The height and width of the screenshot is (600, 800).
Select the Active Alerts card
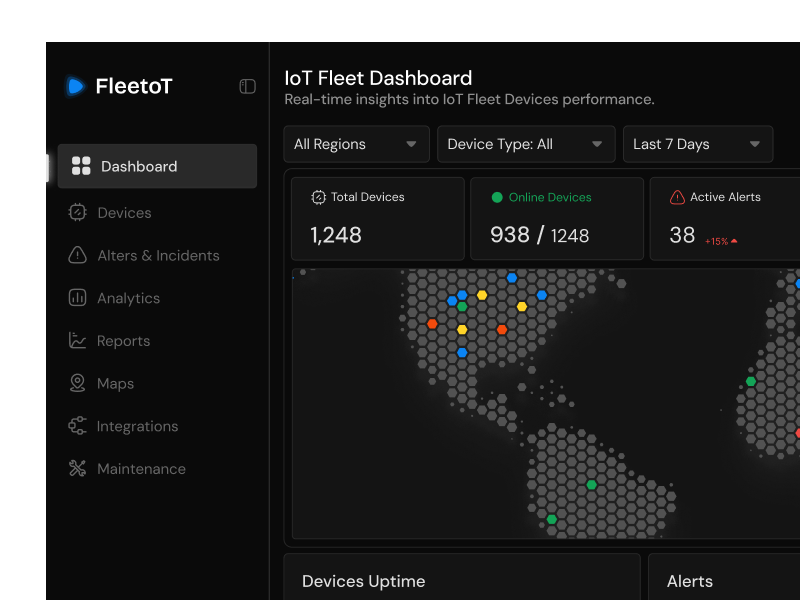pyautogui.click(x=725, y=219)
